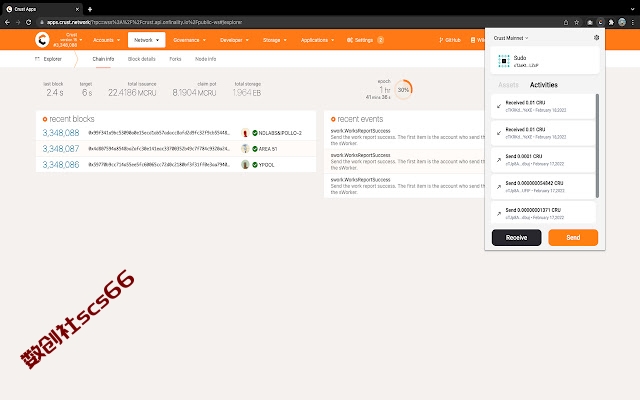Screen dimensions: 640x400
Task: Close the Crust Apps browser tab
Action: (78, 9)
